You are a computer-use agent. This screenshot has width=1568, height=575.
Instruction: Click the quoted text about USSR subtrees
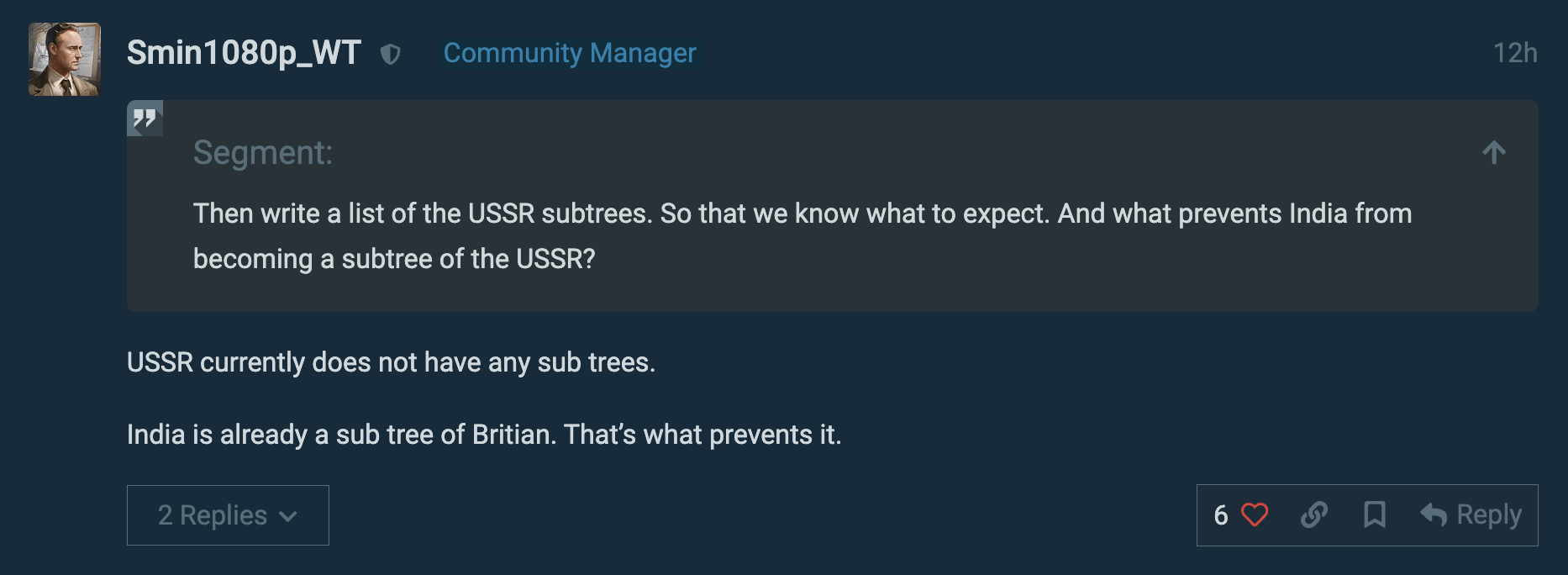click(802, 214)
